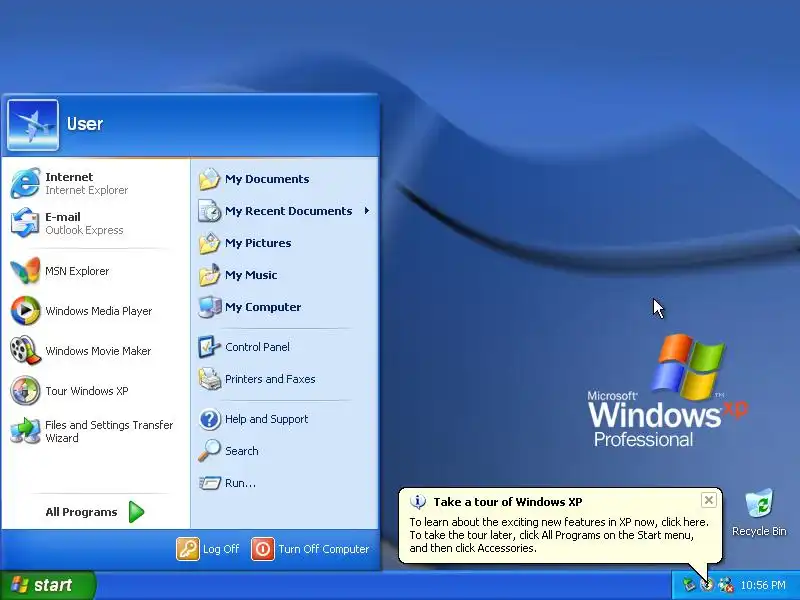Select the Control Panel menu entry text
This screenshot has width=800, height=600.
pyautogui.click(x=257, y=347)
